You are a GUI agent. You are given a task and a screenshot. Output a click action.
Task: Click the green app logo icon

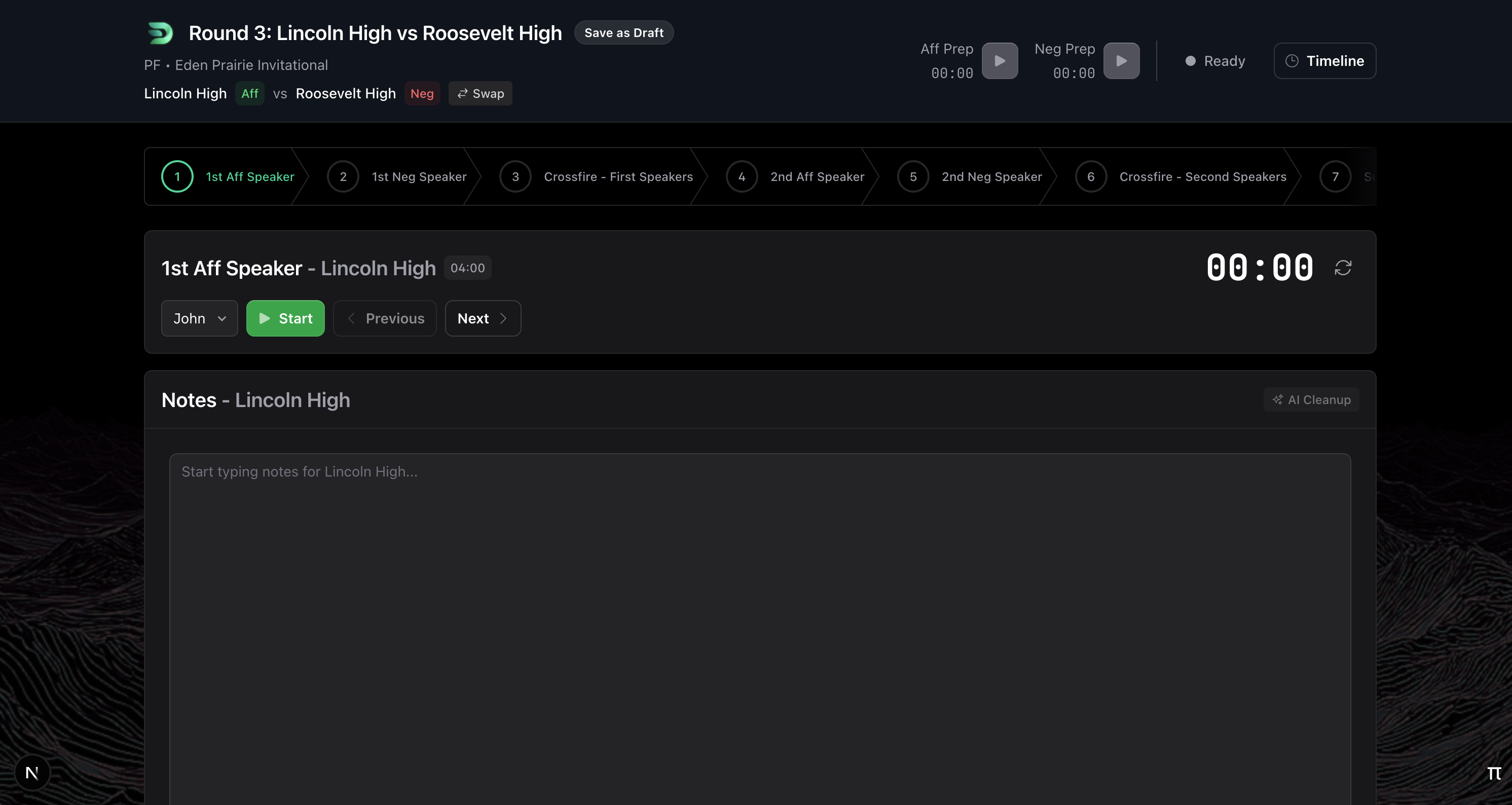coord(160,33)
